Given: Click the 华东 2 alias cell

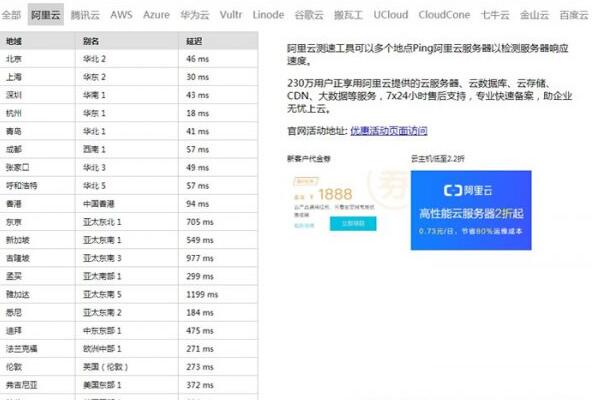Looking at the screenshot, I should coord(127,77).
